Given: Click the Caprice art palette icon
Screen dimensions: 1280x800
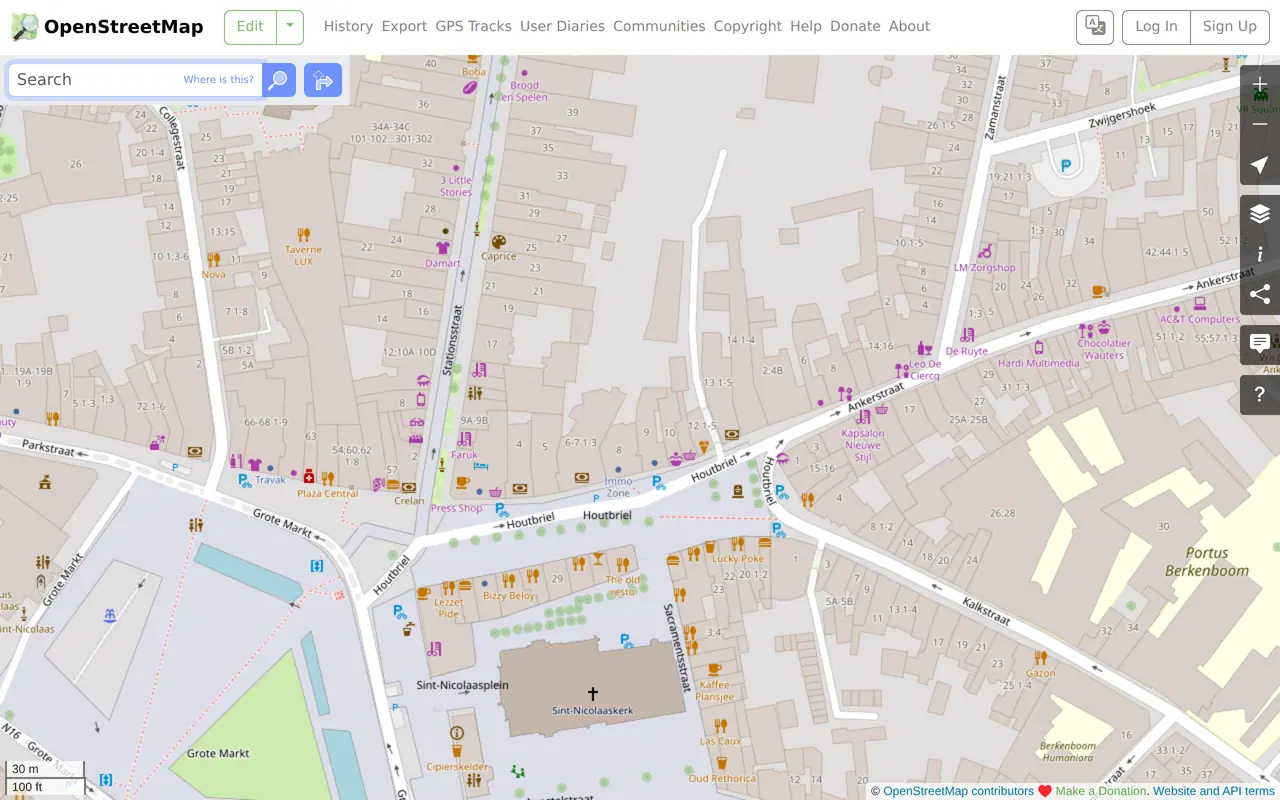Looking at the screenshot, I should (x=498, y=241).
